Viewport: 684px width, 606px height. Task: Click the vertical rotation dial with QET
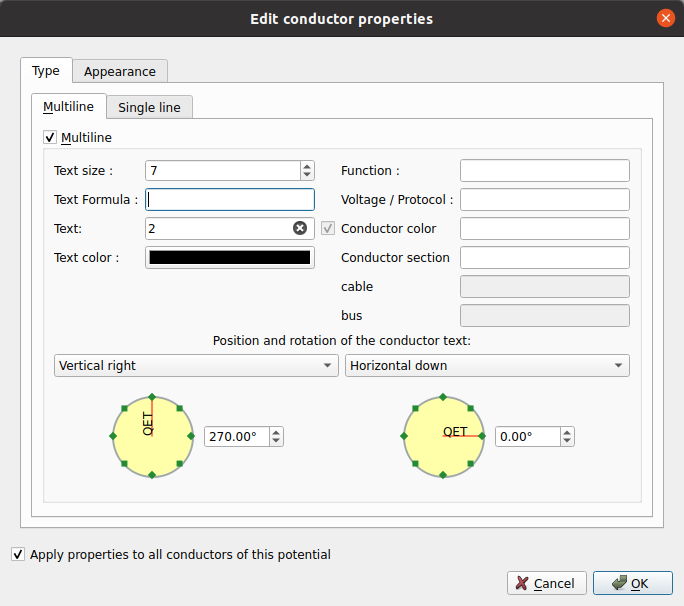tap(152, 436)
